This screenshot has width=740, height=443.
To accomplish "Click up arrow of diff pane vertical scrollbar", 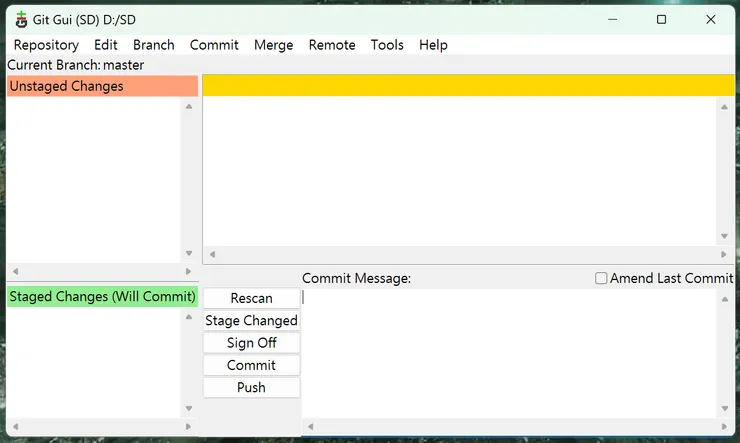I will coord(724,107).
